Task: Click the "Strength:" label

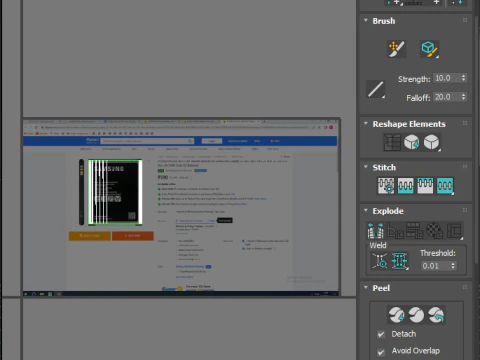Action: 414,79
